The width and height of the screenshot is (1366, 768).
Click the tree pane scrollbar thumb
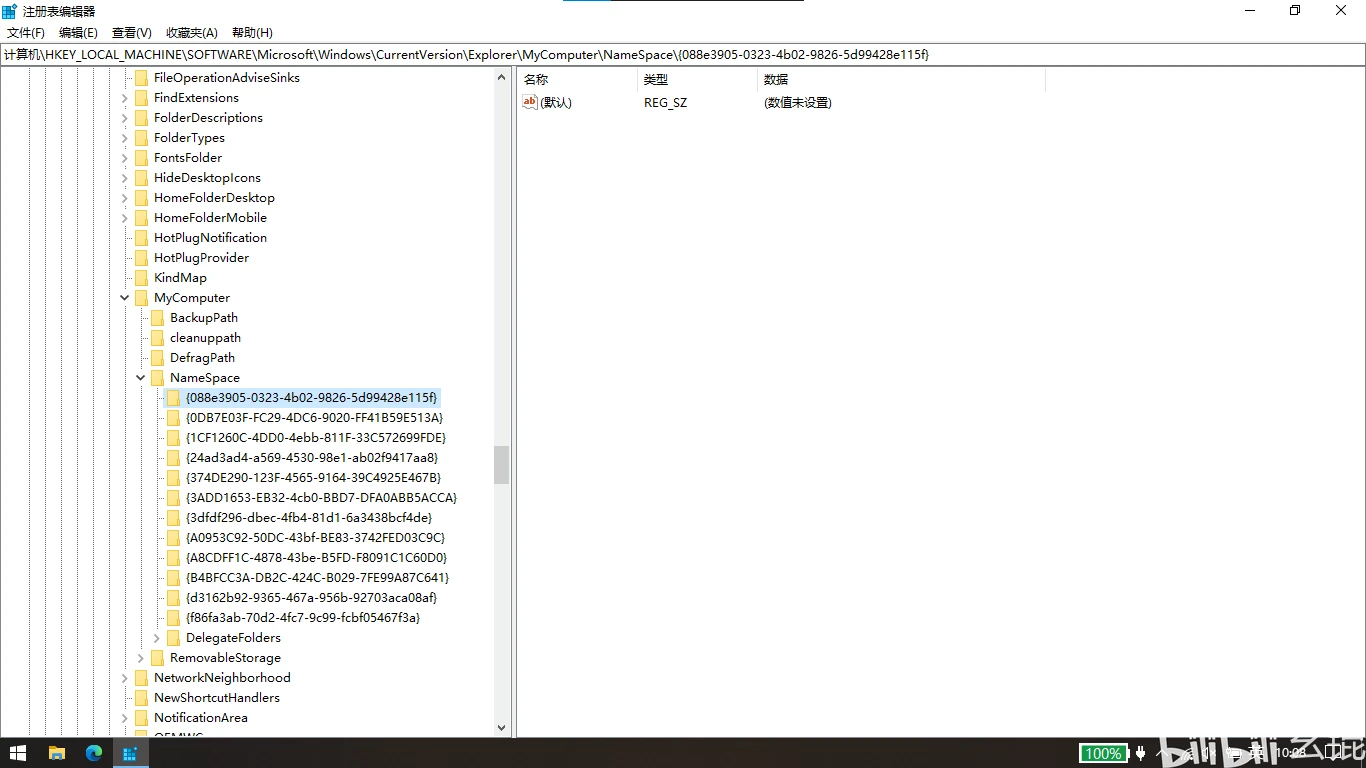[x=502, y=465]
